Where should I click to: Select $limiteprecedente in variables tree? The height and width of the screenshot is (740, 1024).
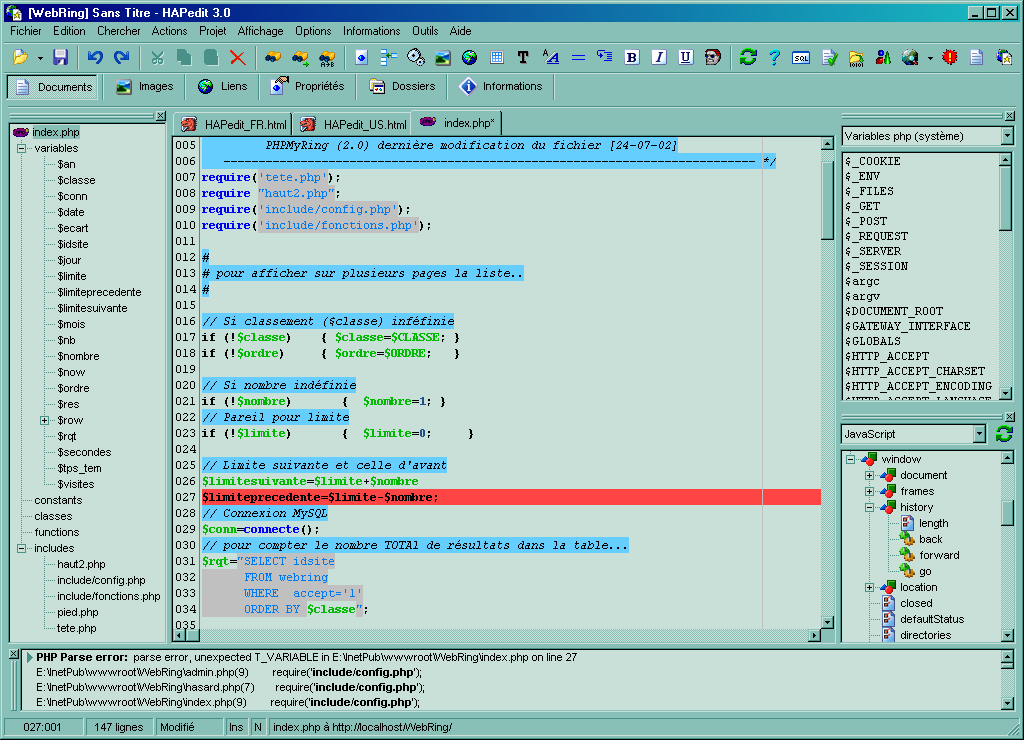[99, 292]
